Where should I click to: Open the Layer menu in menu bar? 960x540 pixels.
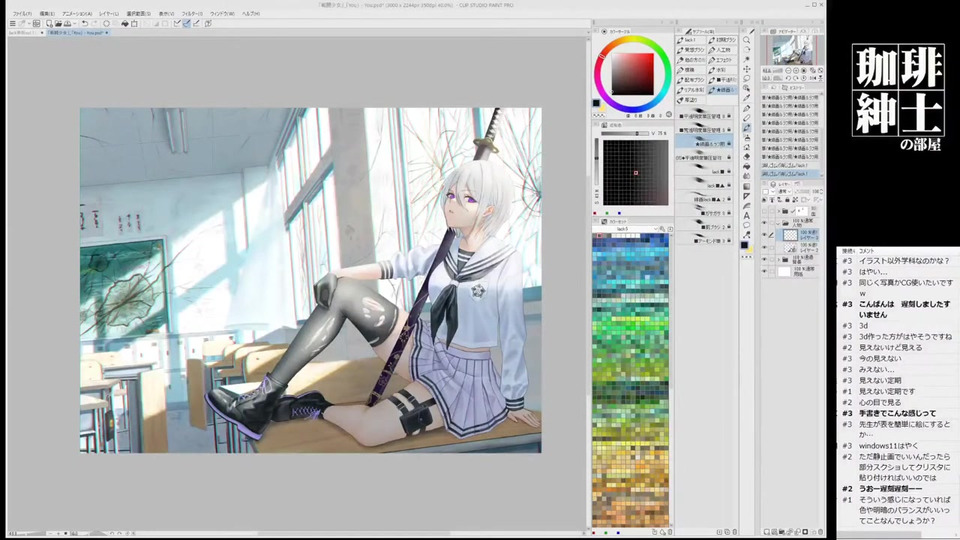(108, 13)
